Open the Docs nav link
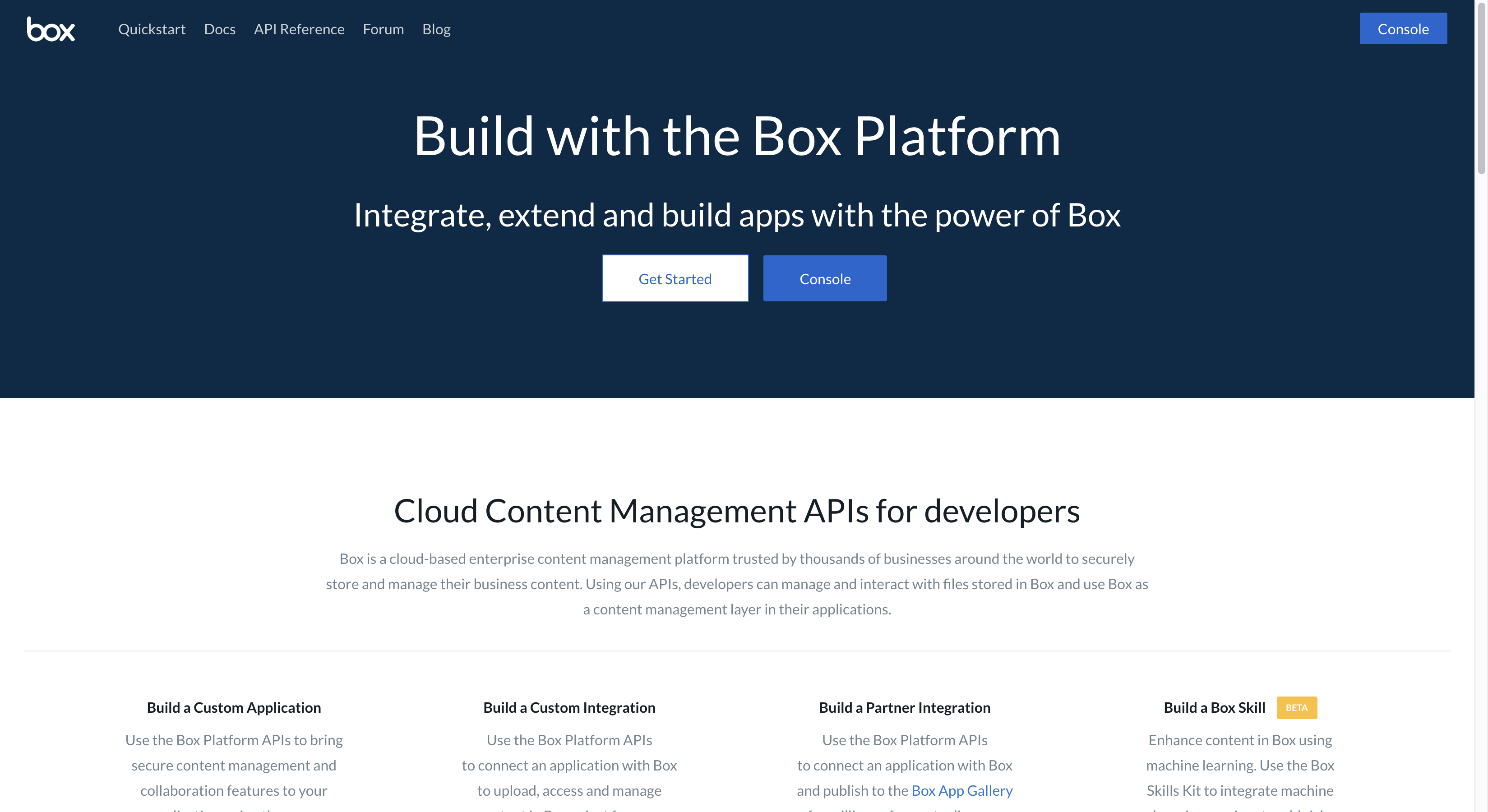The height and width of the screenshot is (812, 1488). tap(220, 29)
